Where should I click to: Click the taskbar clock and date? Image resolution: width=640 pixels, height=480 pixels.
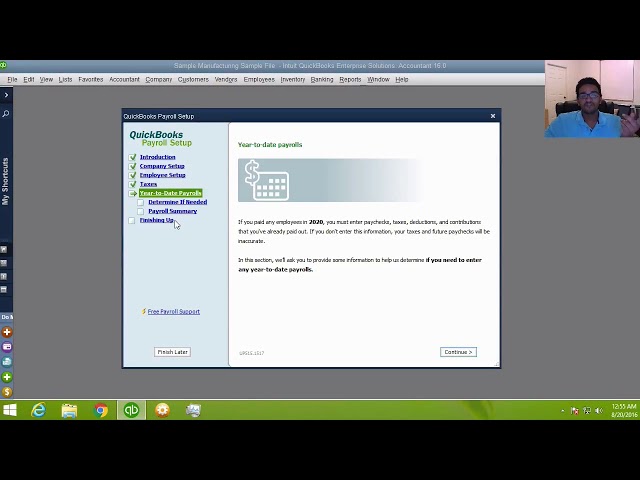pyautogui.click(x=624, y=410)
